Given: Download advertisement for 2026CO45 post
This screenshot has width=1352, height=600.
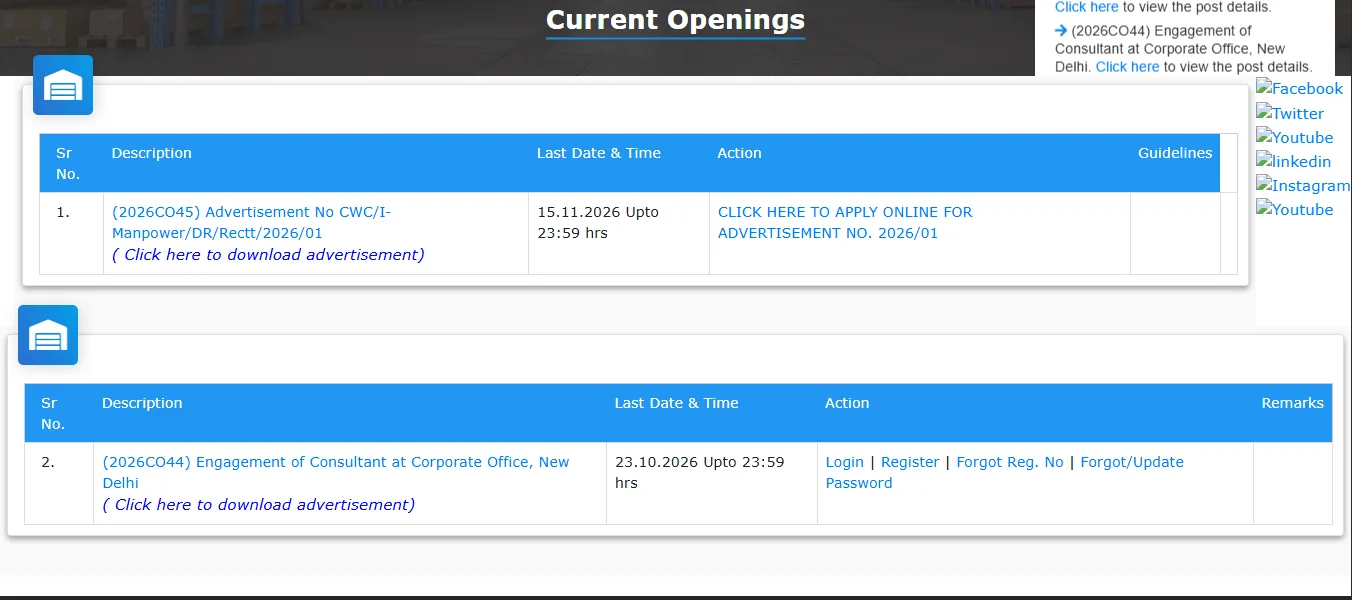Looking at the screenshot, I should click(x=268, y=255).
